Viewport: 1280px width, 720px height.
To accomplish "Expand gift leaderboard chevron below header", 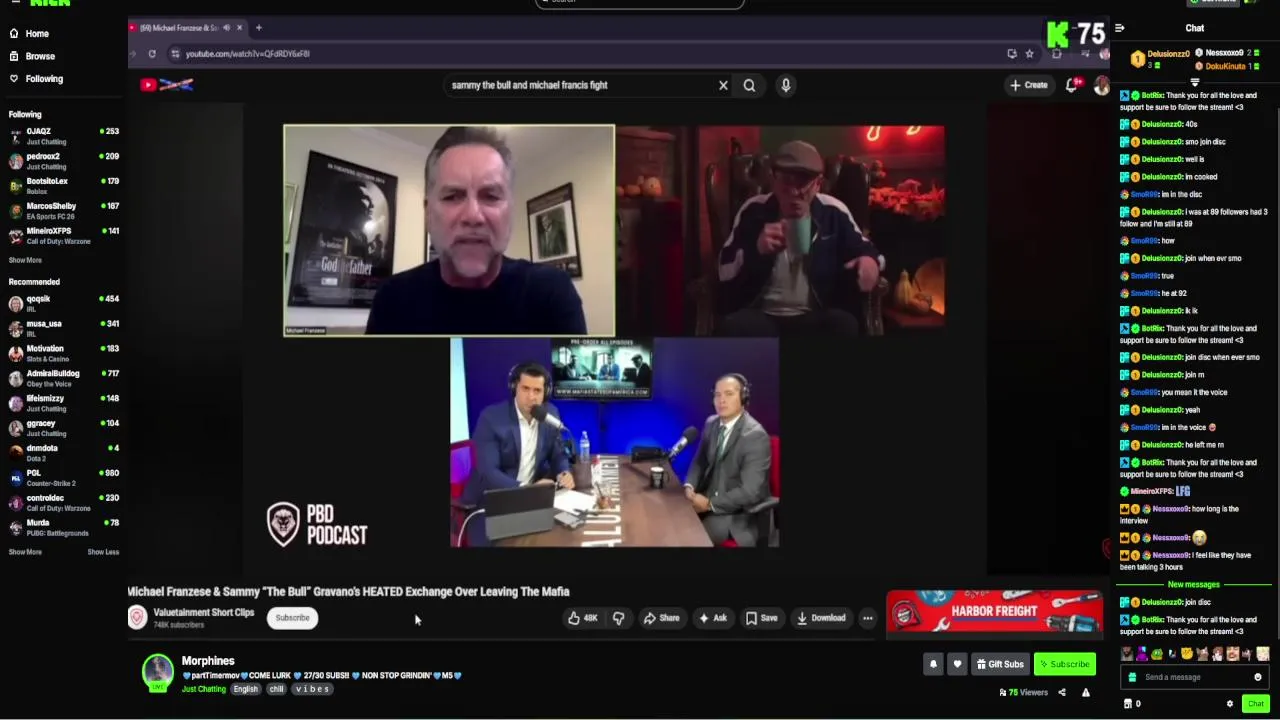I will 1194,82.
